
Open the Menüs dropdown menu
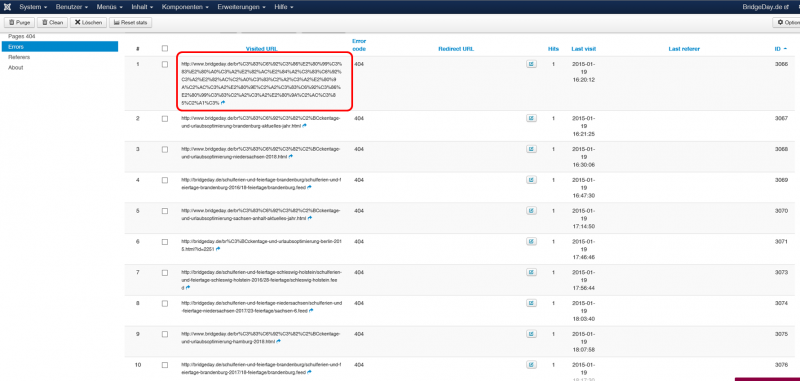[x=109, y=7]
